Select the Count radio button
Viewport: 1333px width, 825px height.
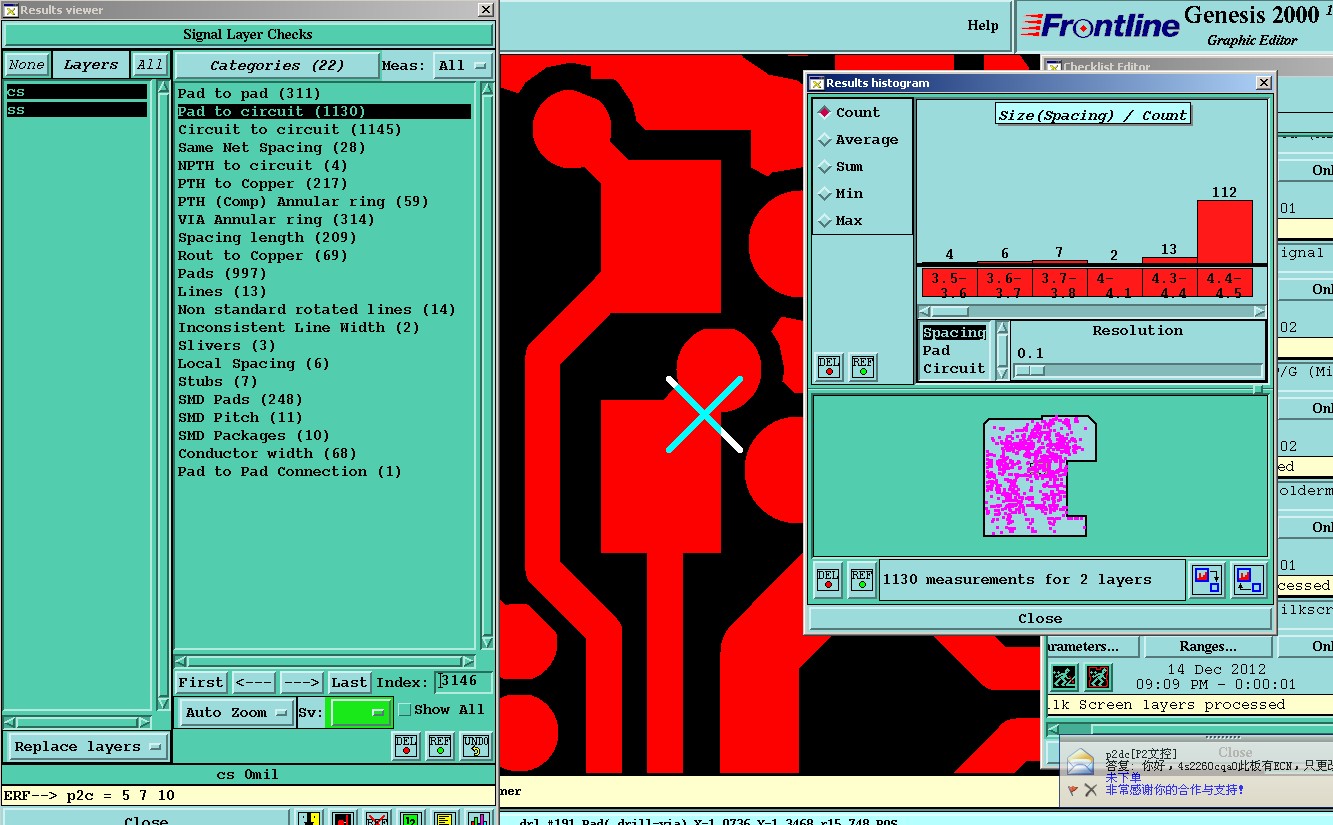824,112
